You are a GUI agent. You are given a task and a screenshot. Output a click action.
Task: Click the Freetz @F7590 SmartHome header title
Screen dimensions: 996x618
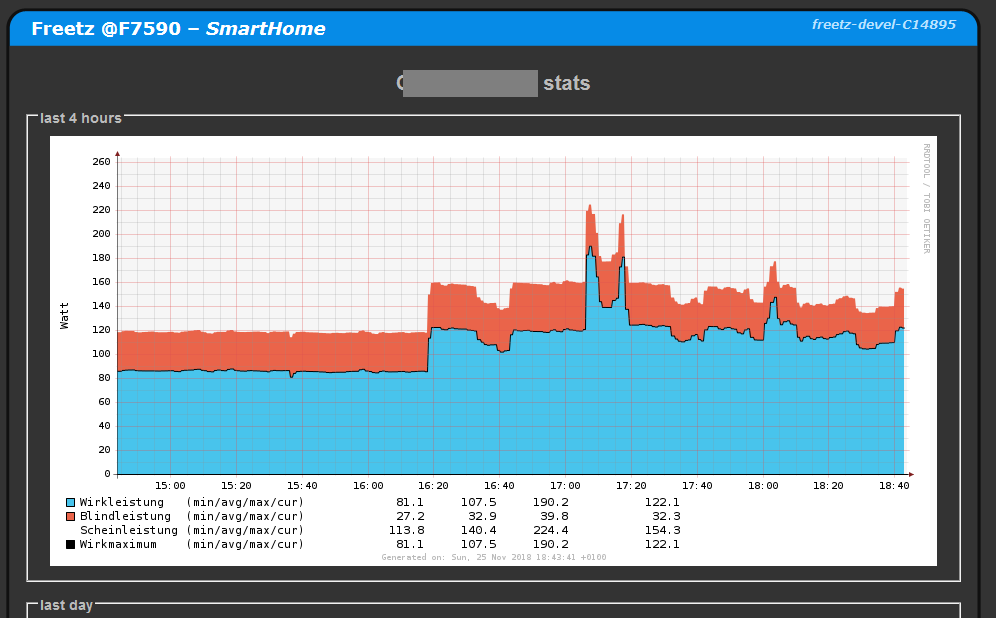click(x=178, y=29)
